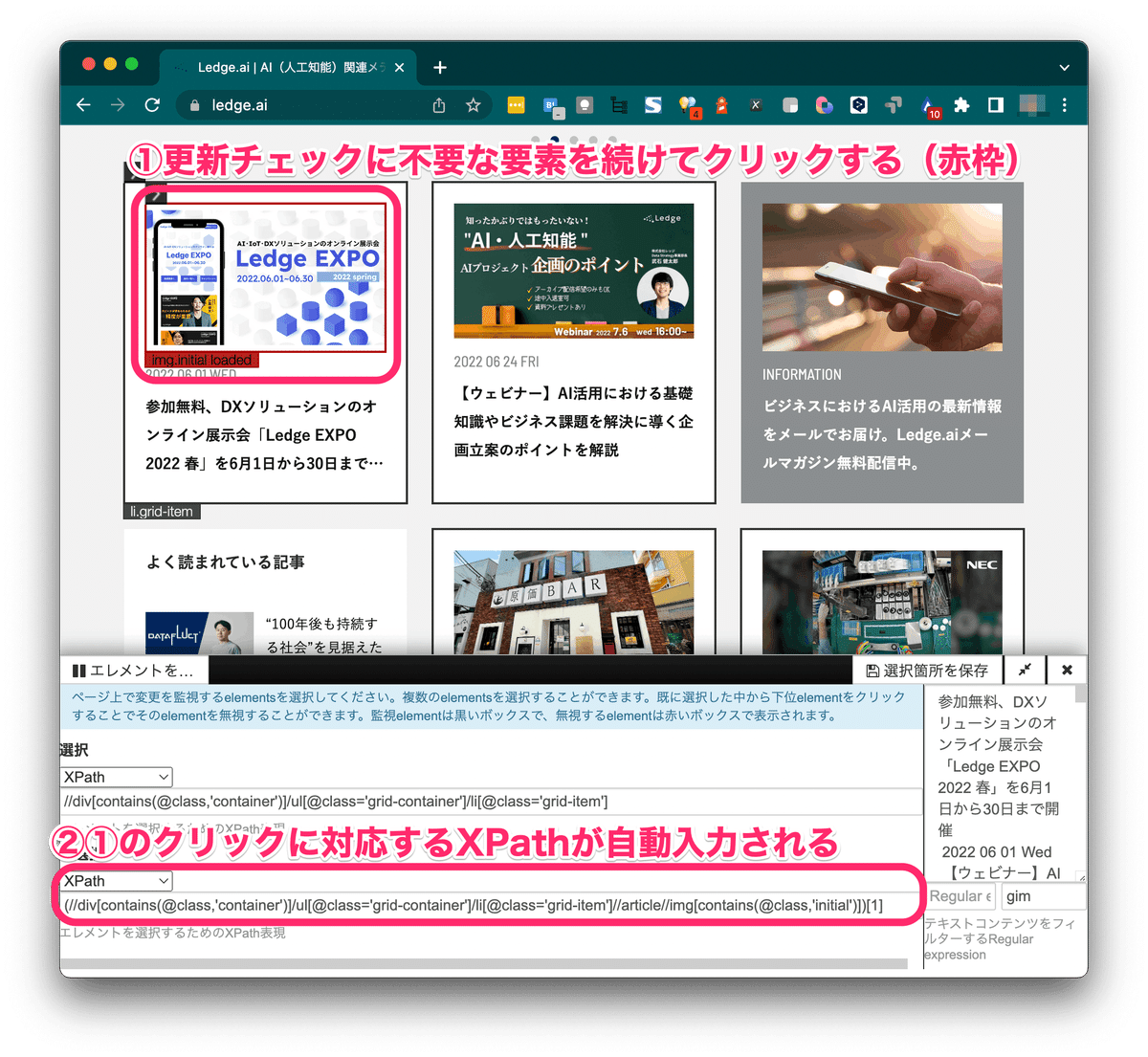Open the 【ウェビナー】AI活用 article title
Viewport: 1148px width, 1057px height.
tap(574, 422)
